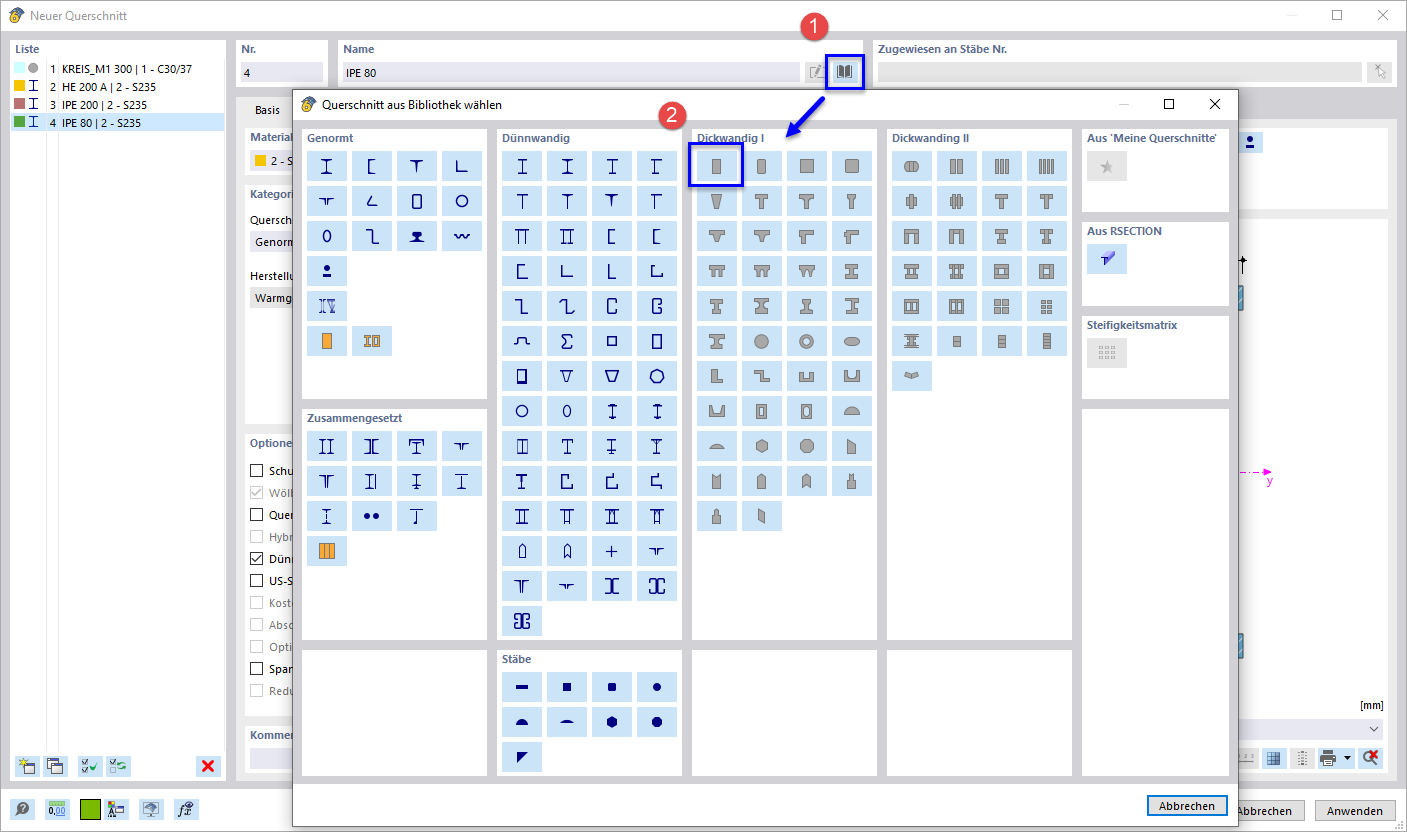
Task: Pick the trapezoid section under Dickwandig I
Action: 717,201
